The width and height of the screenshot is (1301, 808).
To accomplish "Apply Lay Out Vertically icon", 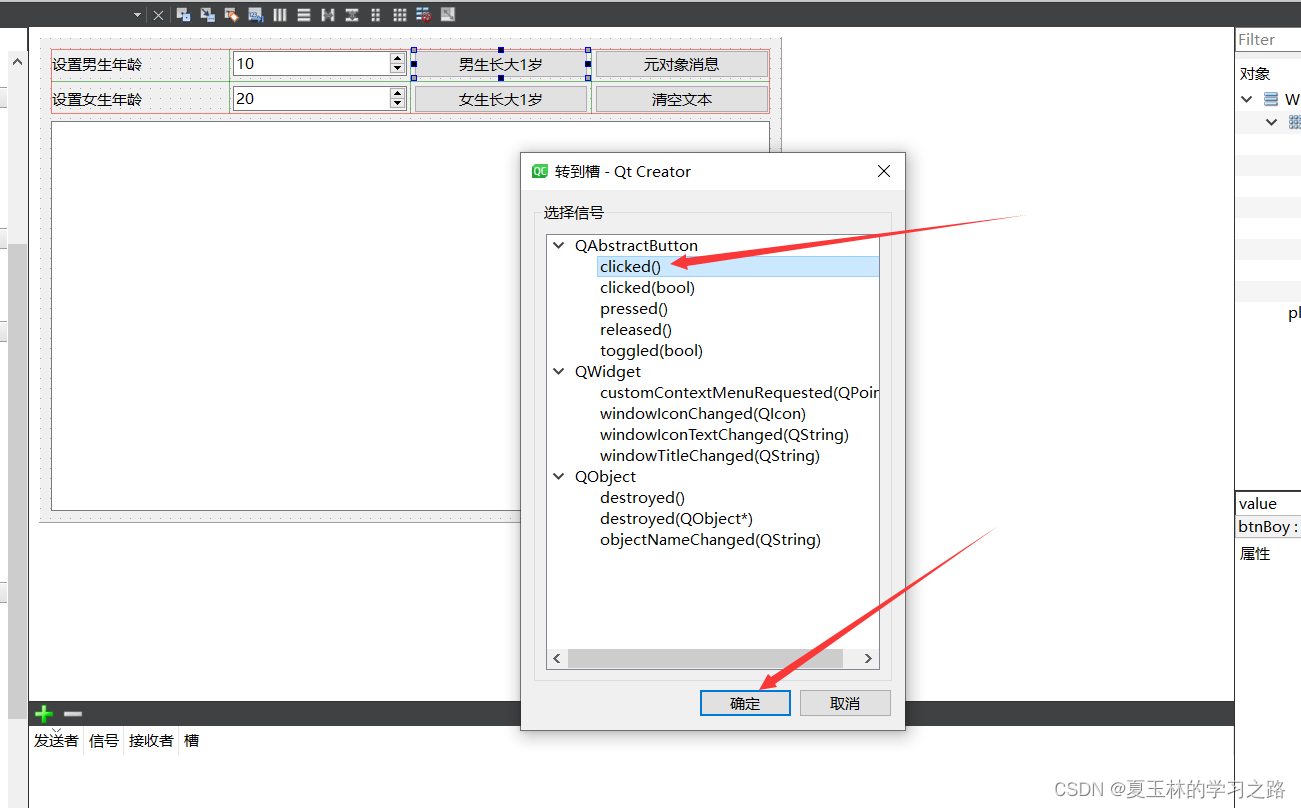I will pyautogui.click(x=304, y=14).
